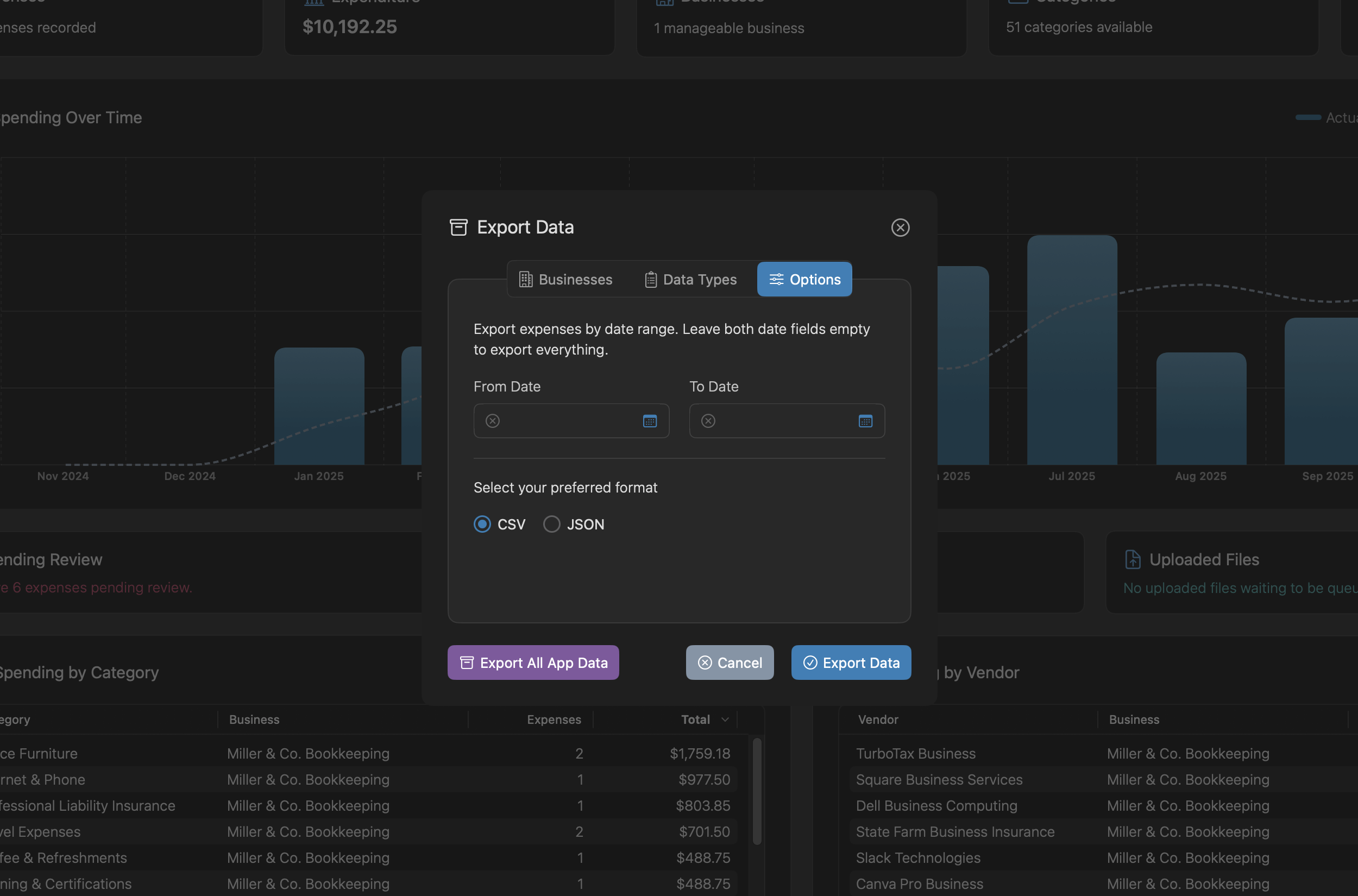Select the JSON export format
The width and height of the screenshot is (1358, 896).
551,524
